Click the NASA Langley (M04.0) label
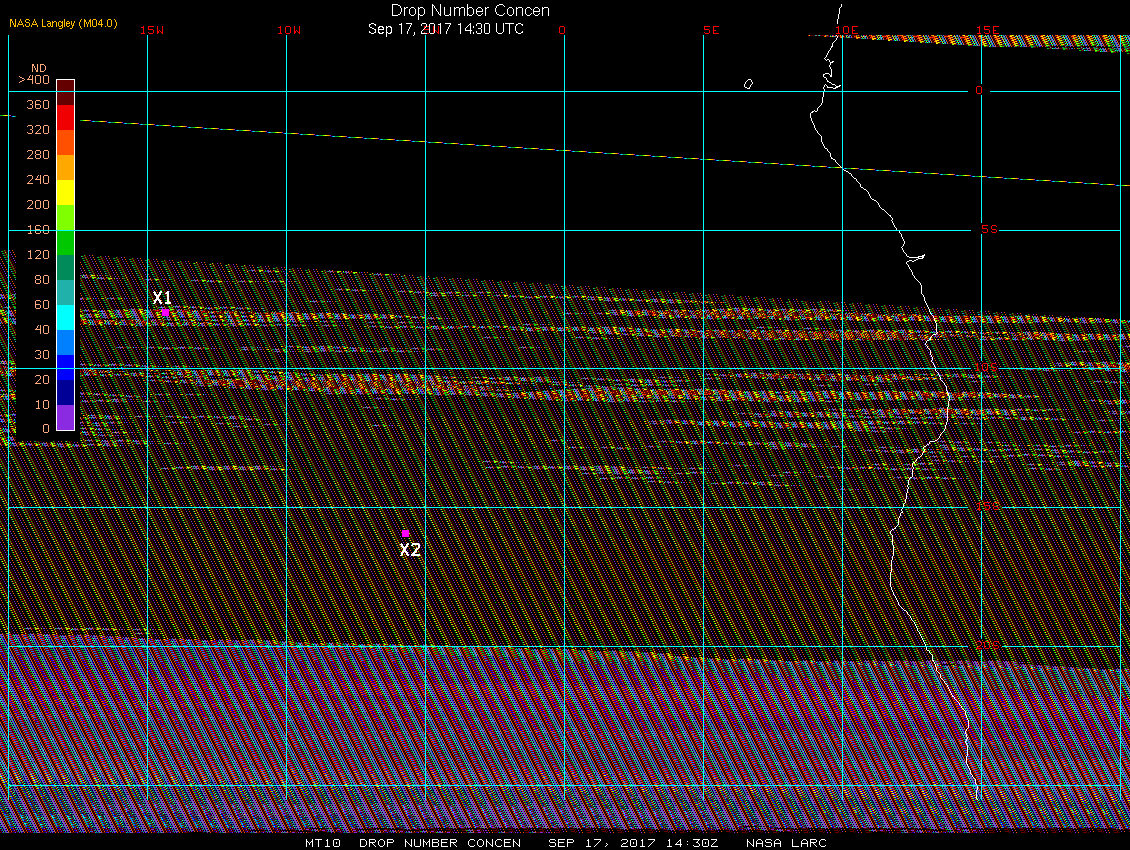This screenshot has width=1130, height=850. coord(63,22)
